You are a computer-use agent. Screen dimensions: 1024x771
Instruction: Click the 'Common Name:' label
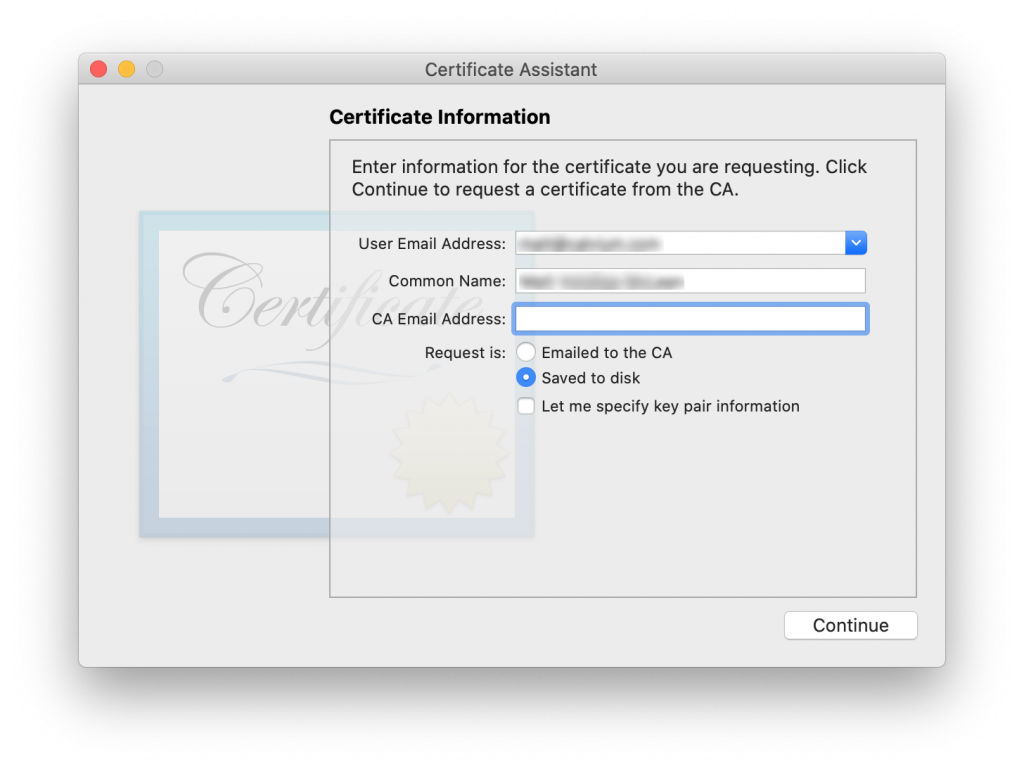pos(447,281)
